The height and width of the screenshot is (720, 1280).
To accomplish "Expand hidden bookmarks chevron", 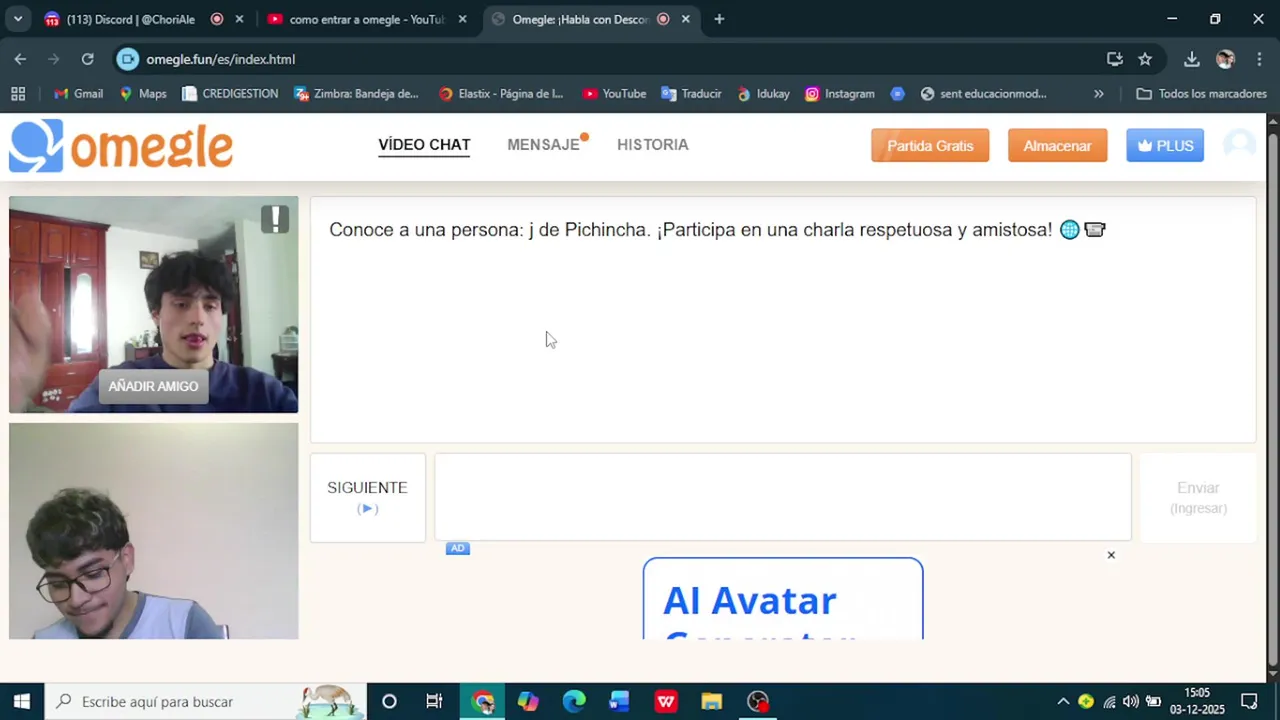I will pyautogui.click(x=1098, y=94).
